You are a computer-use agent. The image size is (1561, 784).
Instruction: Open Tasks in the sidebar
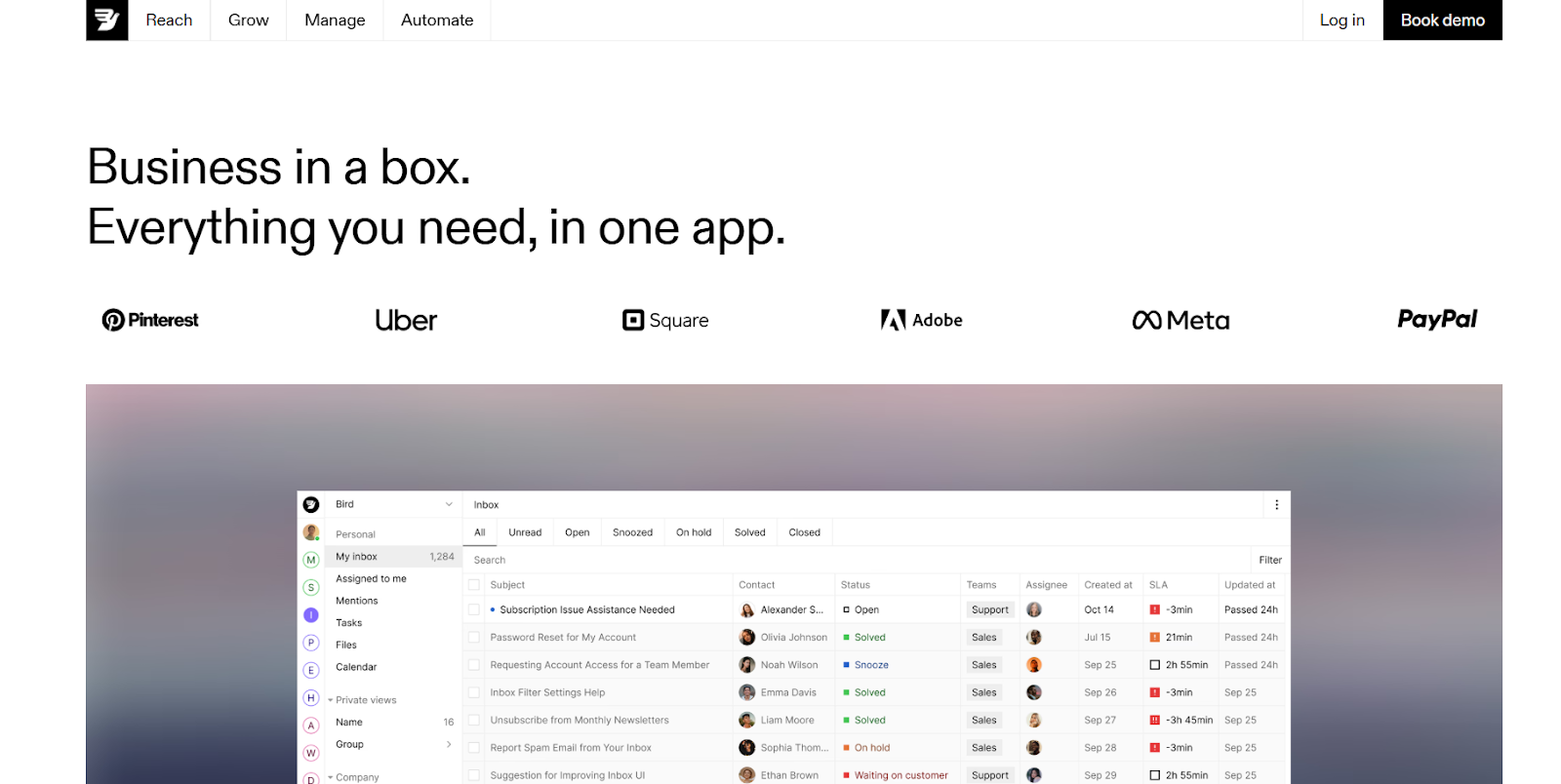tap(348, 623)
